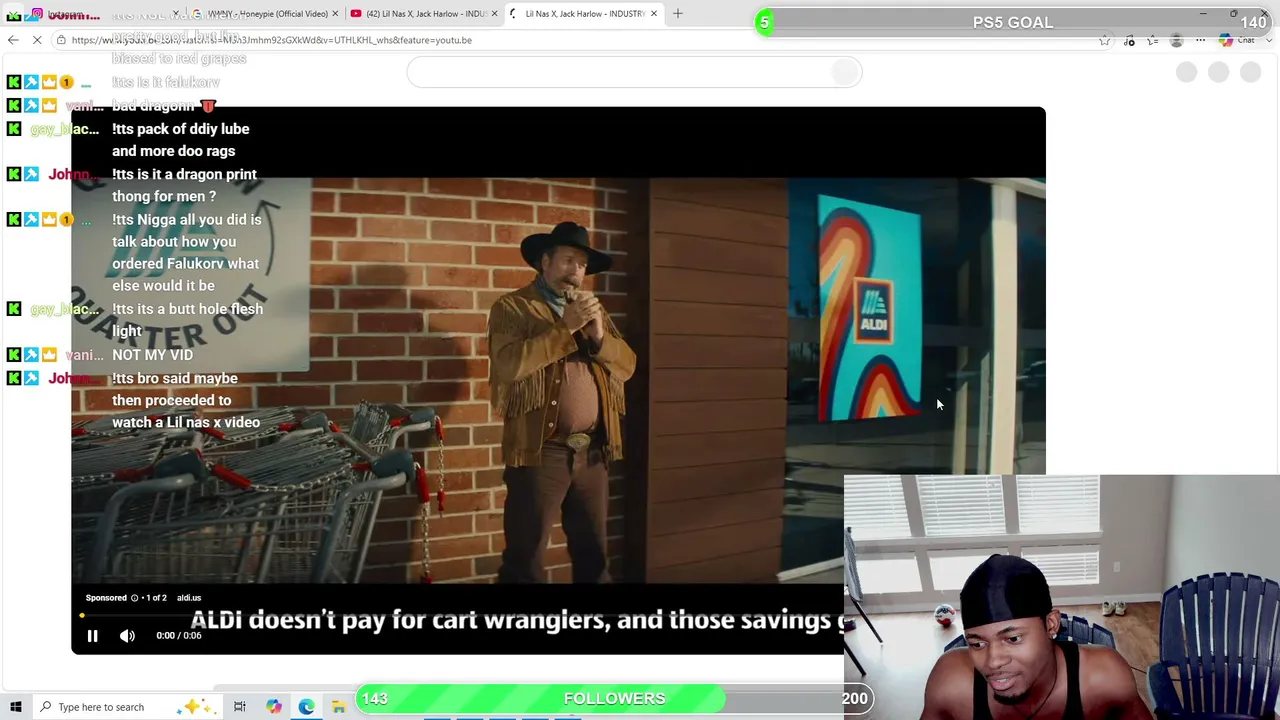Click the chat message about doo rags
This screenshot has height=720, width=1280.
point(180,140)
